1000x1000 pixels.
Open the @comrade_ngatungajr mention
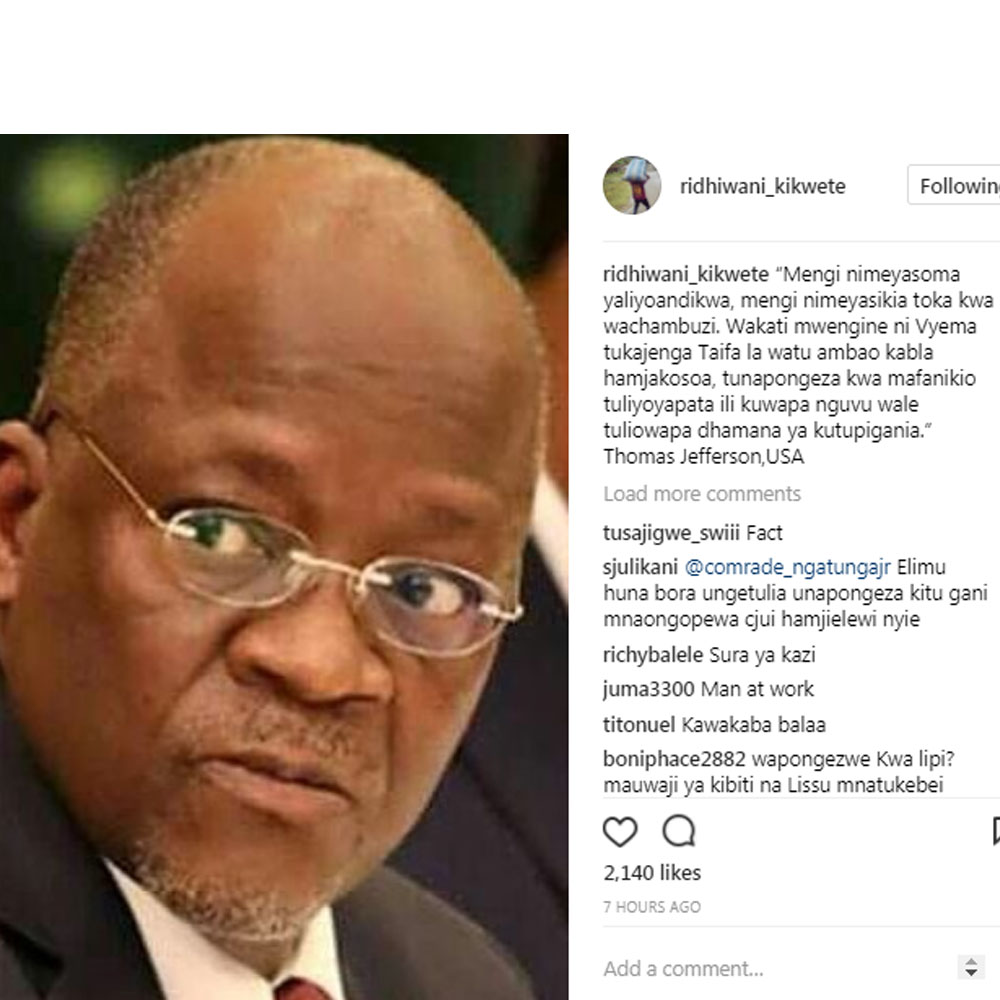(788, 567)
